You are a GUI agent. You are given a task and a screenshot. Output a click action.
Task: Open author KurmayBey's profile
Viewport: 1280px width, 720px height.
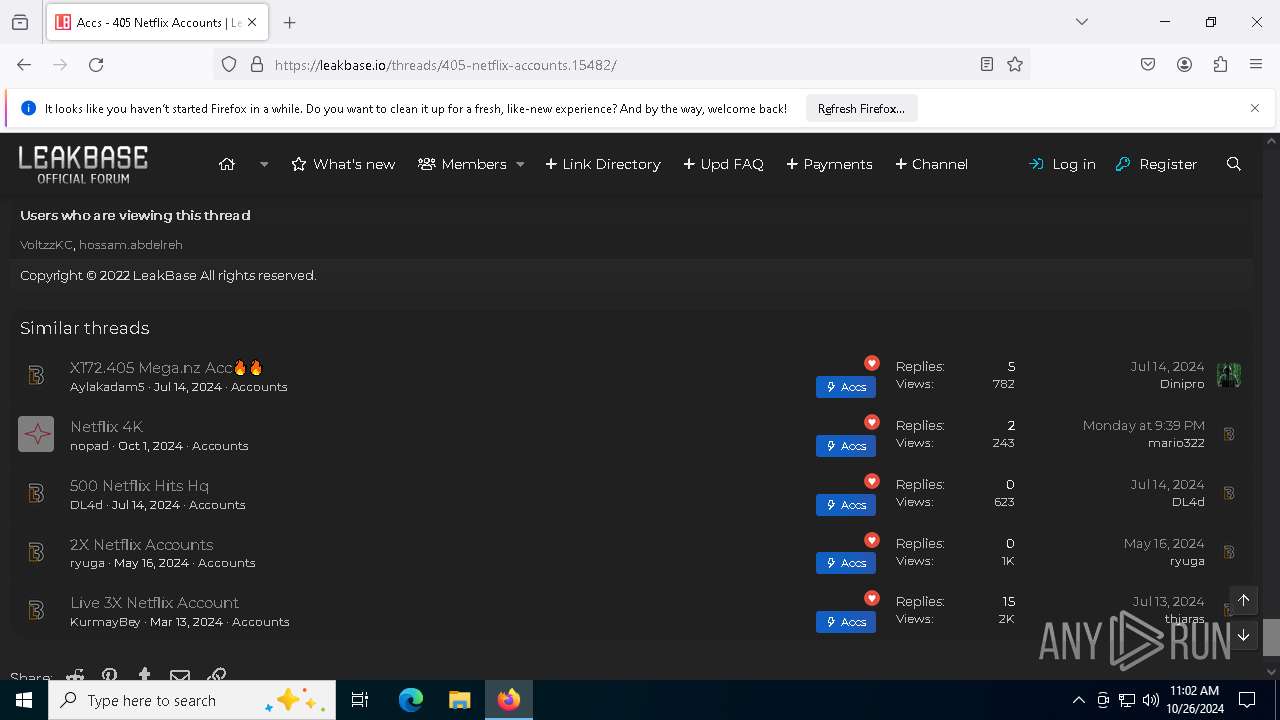[x=105, y=621]
